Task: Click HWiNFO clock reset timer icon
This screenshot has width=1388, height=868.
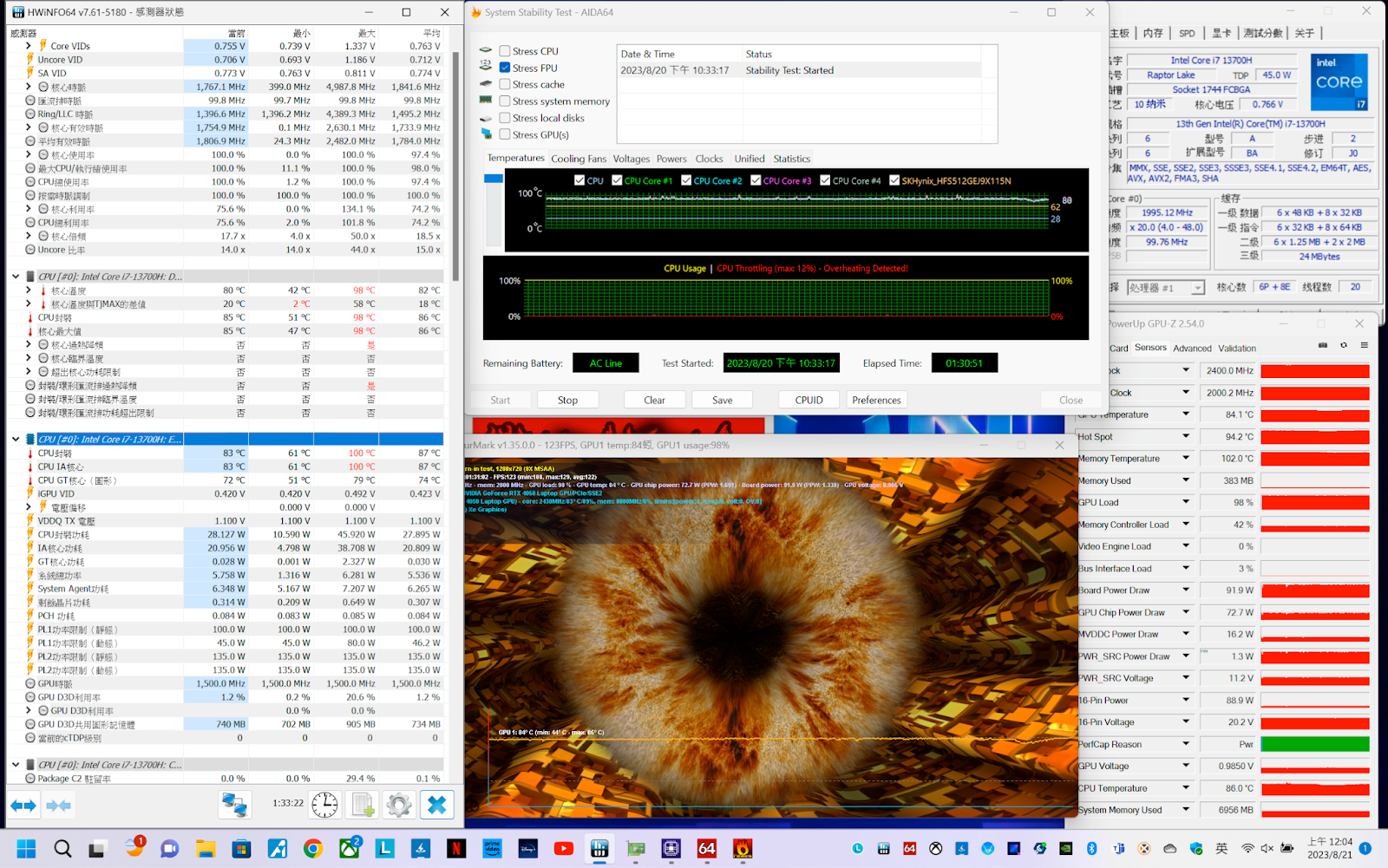Action: (x=324, y=805)
